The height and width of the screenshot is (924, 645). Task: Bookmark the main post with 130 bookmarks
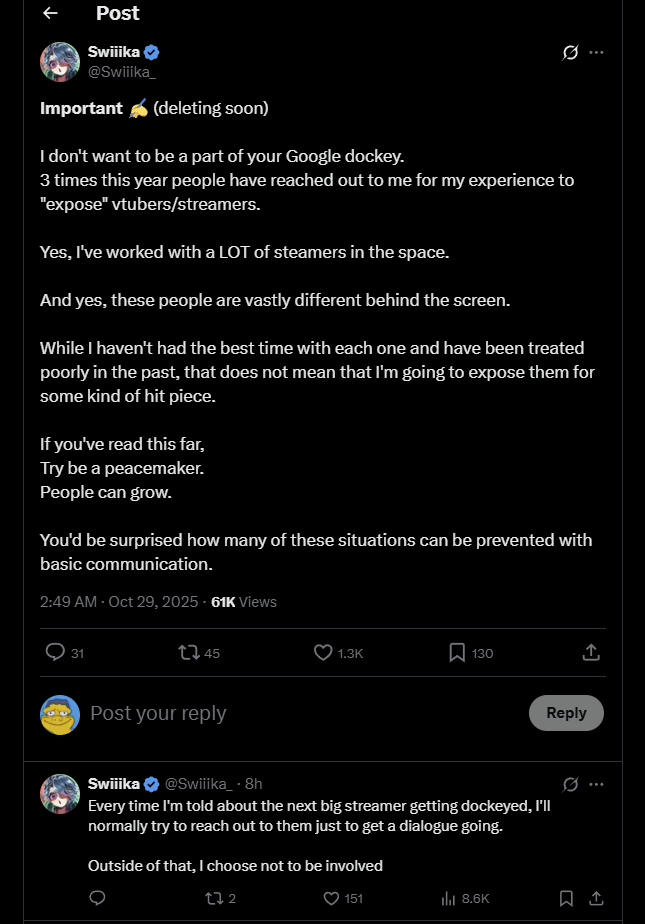point(457,653)
